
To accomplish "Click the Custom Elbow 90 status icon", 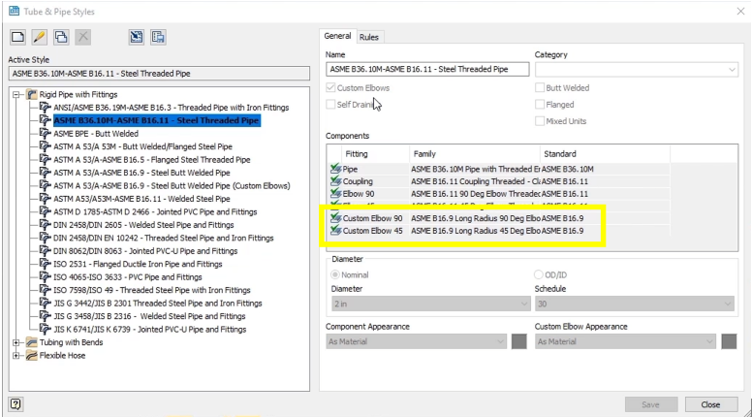I will click(x=336, y=218).
